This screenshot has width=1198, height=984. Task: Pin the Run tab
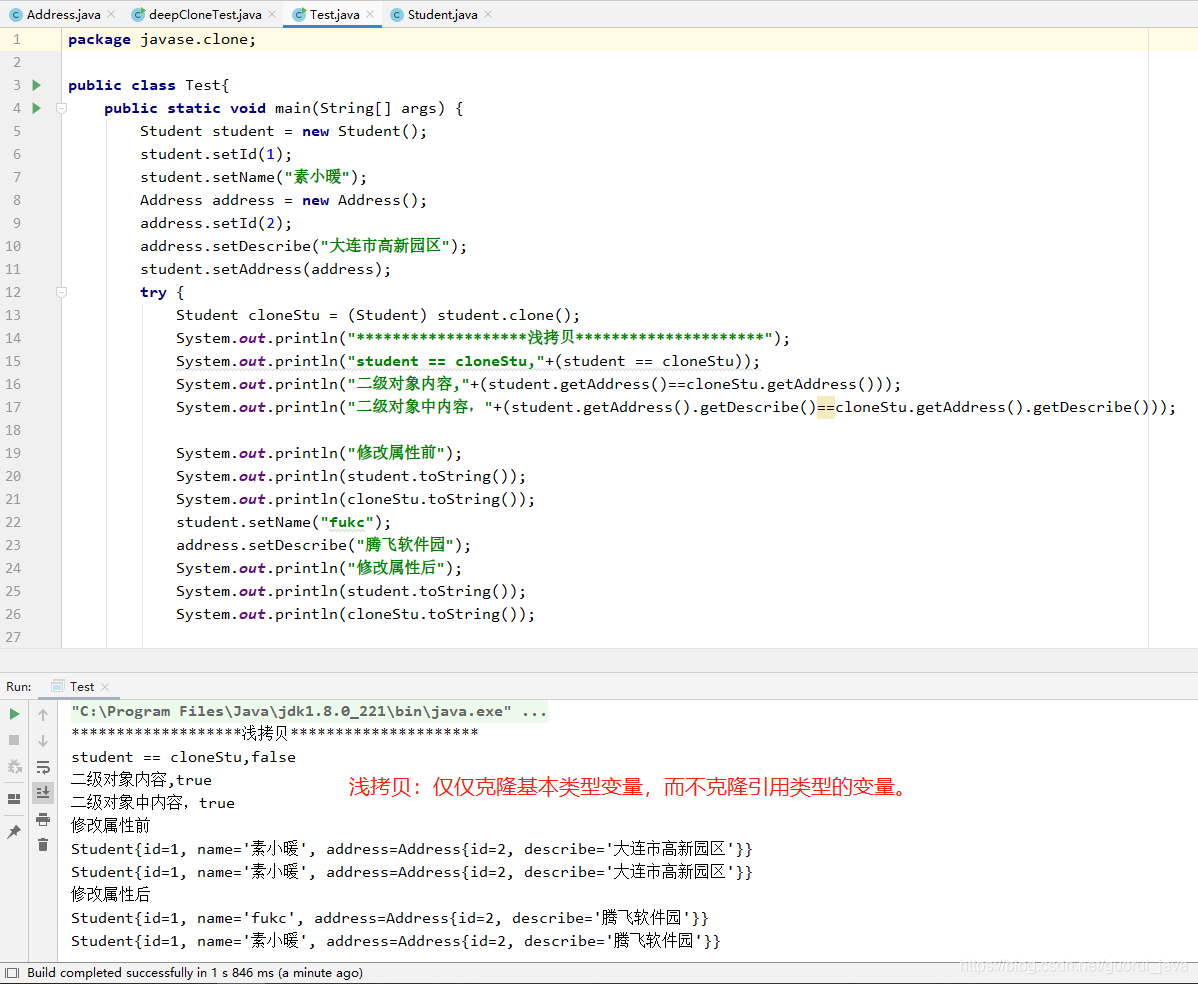(14, 832)
